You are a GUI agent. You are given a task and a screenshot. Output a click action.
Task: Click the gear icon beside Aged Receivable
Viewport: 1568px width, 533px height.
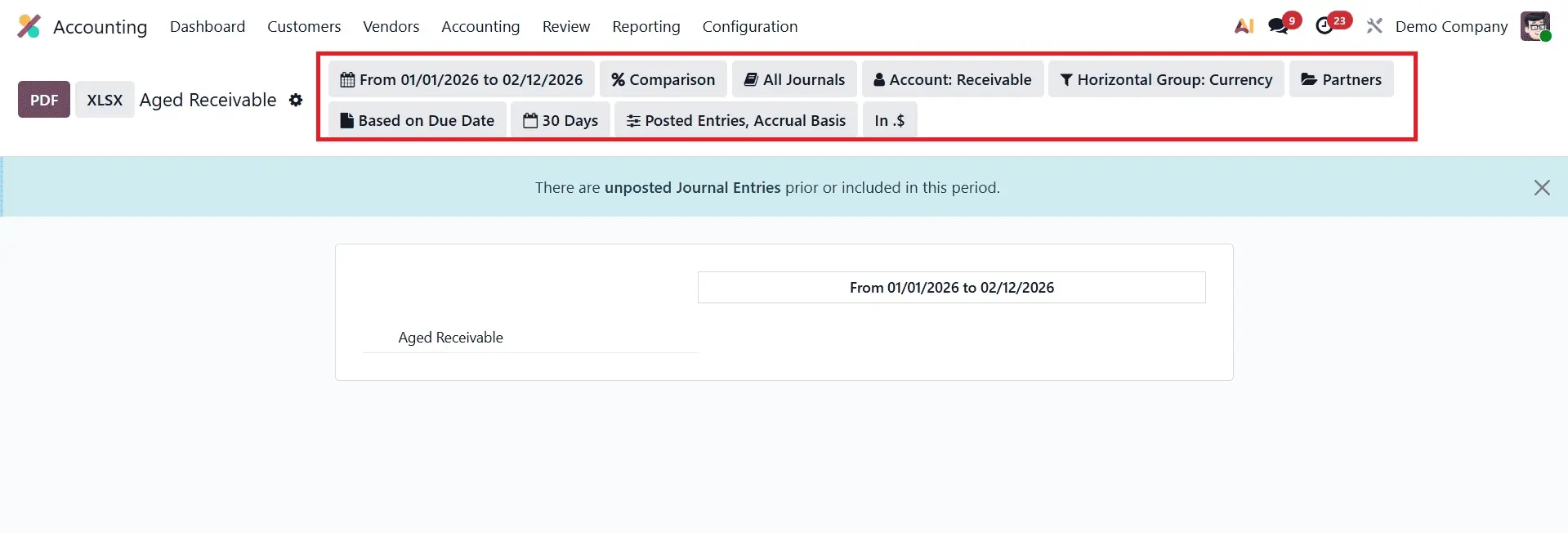pos(296,100)
